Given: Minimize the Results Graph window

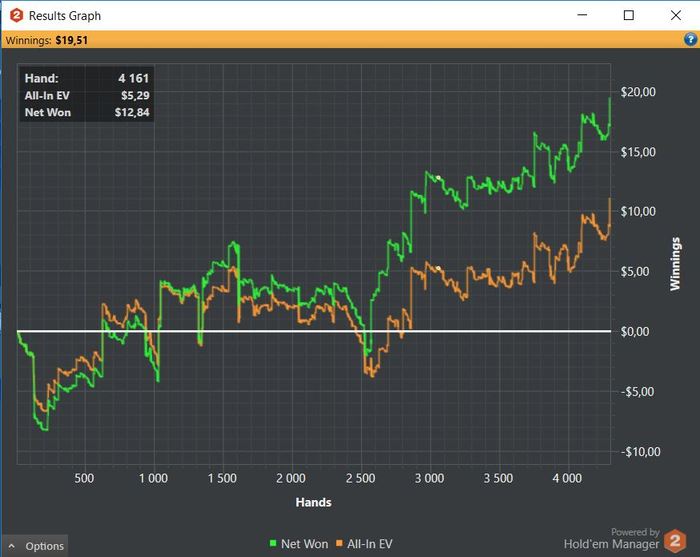Looking at the screenshot, I should 582,15.
